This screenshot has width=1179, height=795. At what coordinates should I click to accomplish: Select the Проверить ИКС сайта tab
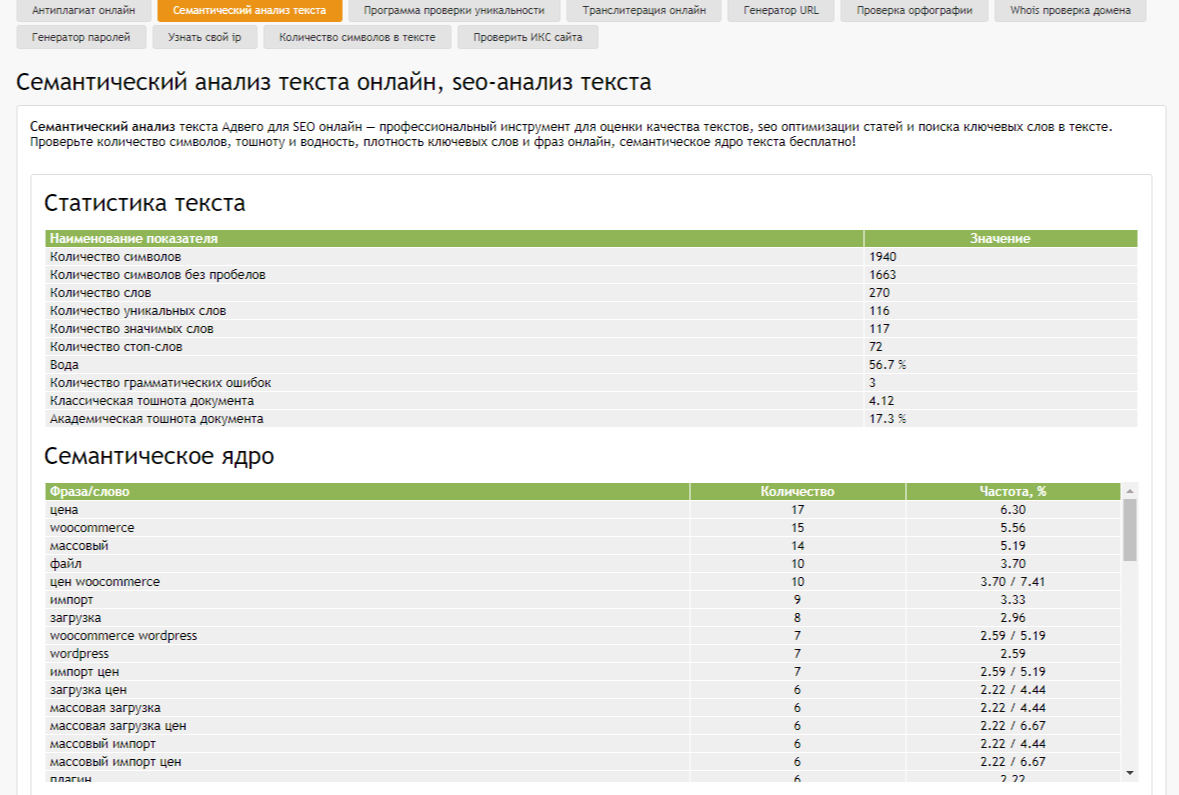(x=528, y=37)
